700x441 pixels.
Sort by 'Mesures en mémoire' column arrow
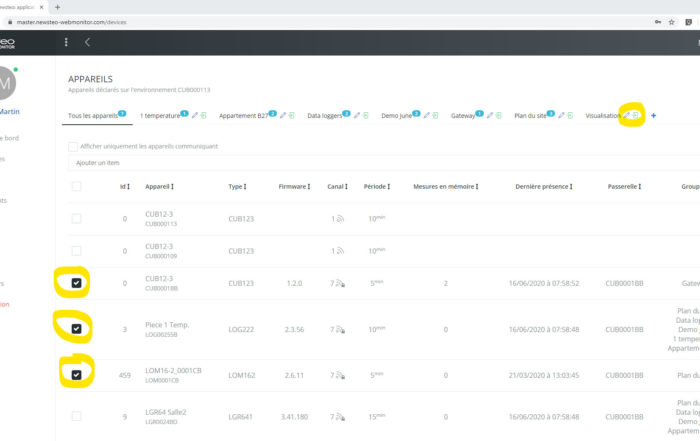[x=477, y=187]
